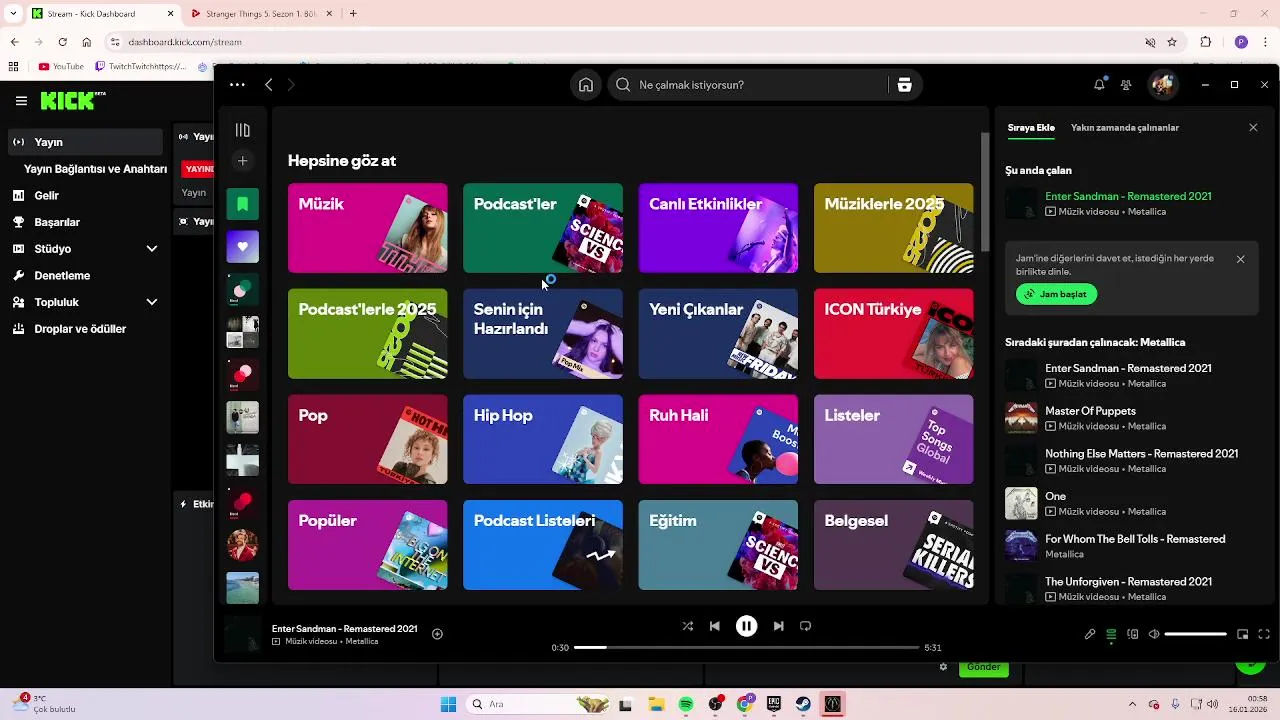Toggle shuffle playback
This screenshot has width=1280, height=720.
tap(687, 626)
